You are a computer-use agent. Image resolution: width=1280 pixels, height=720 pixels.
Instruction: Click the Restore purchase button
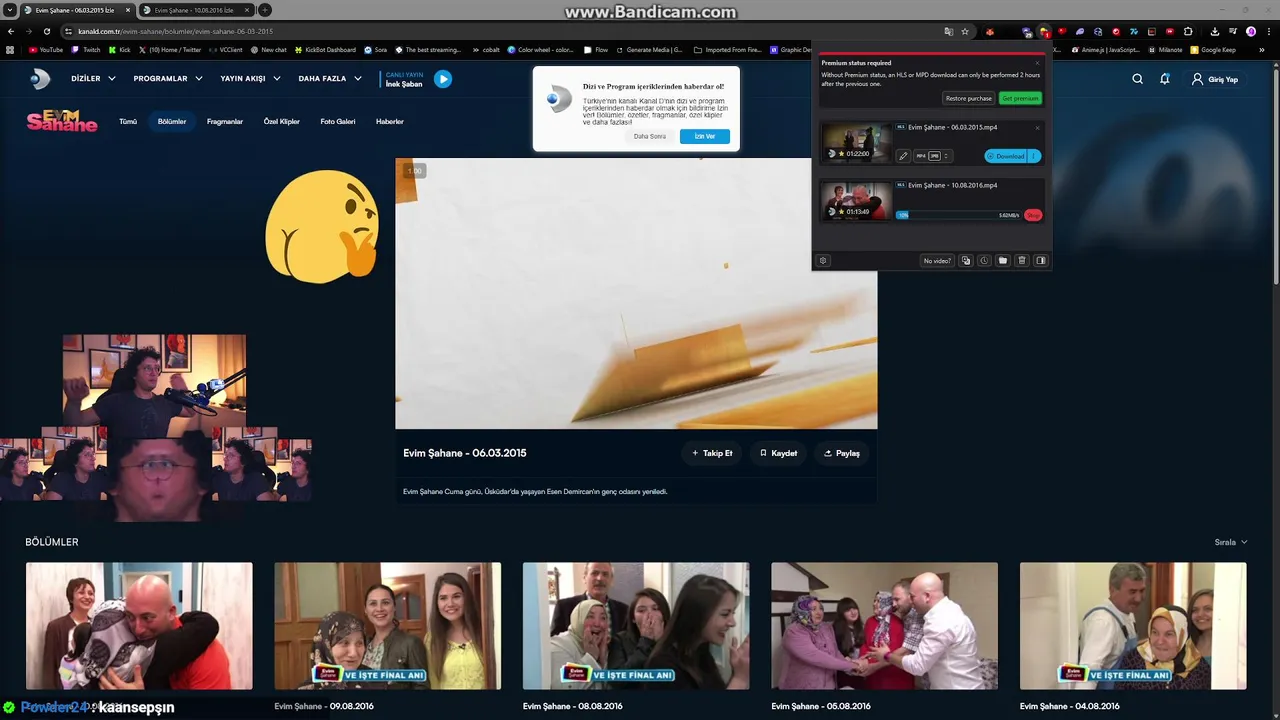tap(969, 98)
